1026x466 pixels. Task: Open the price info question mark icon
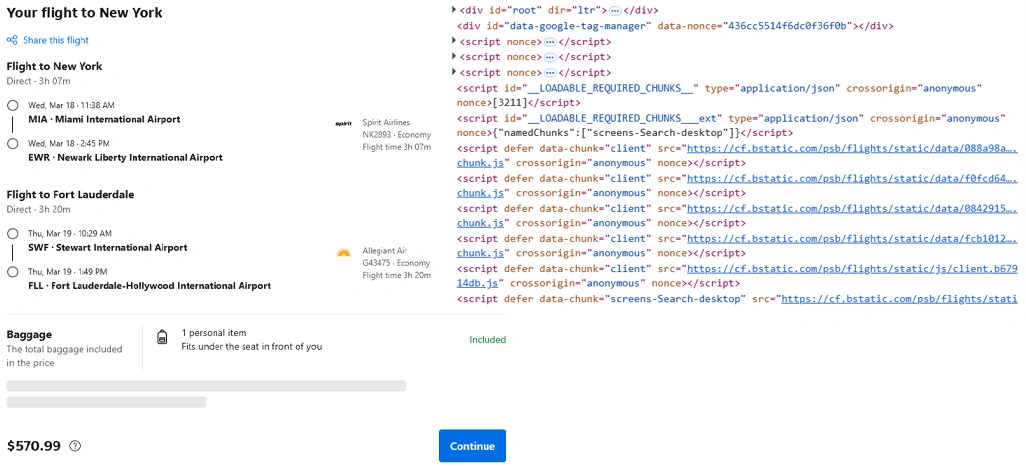[x=75, y=446]
